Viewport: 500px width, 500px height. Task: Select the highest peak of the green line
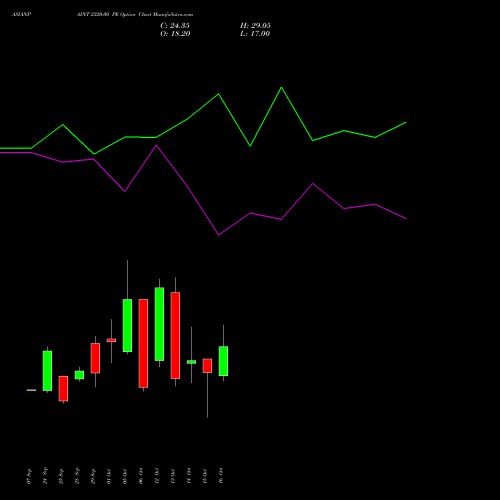coord(281,87)
